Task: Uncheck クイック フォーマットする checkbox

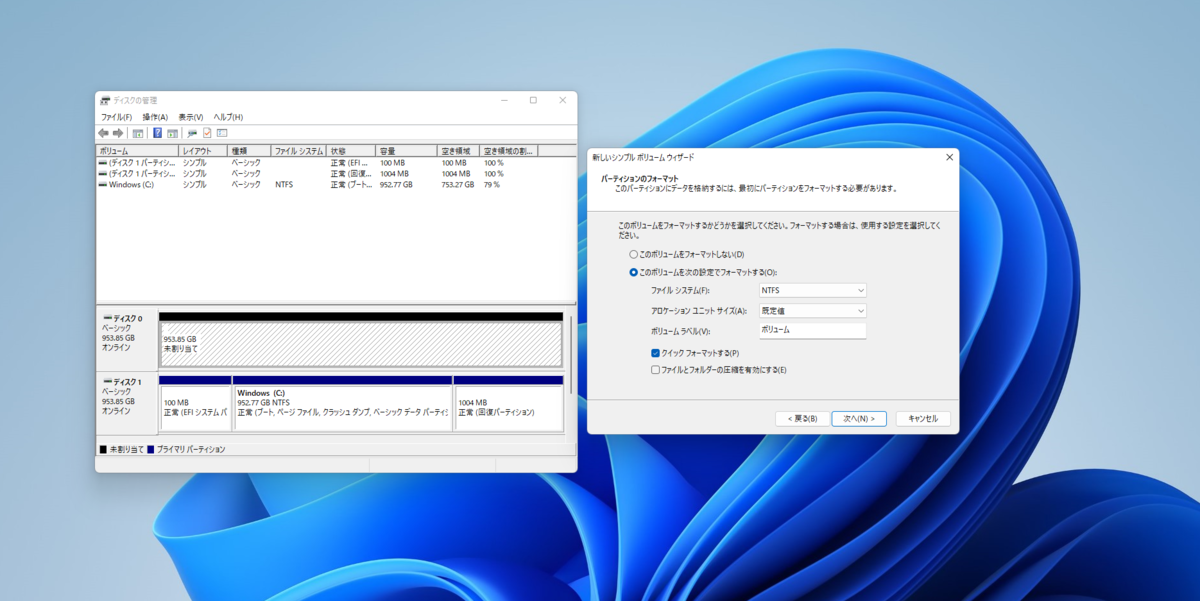Action: [655, 353]
